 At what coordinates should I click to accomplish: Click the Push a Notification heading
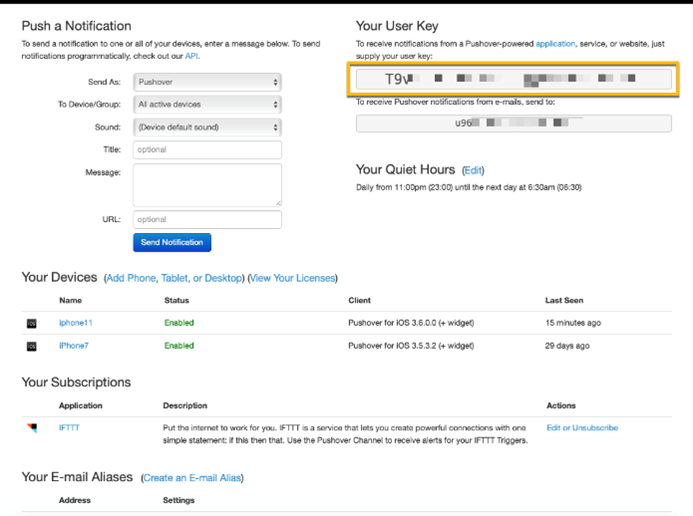[76, 26]
